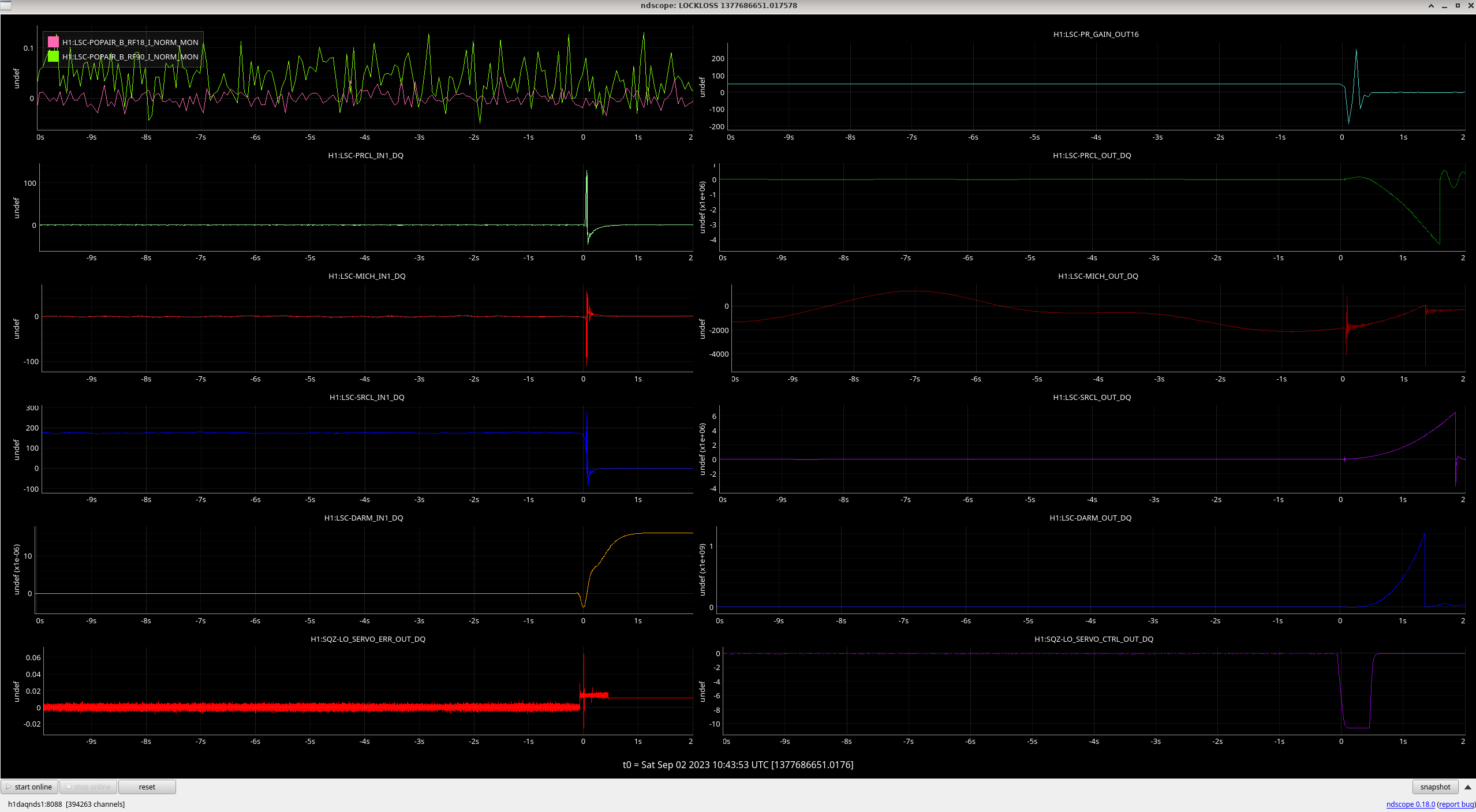Click the H1:LSC-SRCL_IN1_DQ plot title

coord(367,397)
